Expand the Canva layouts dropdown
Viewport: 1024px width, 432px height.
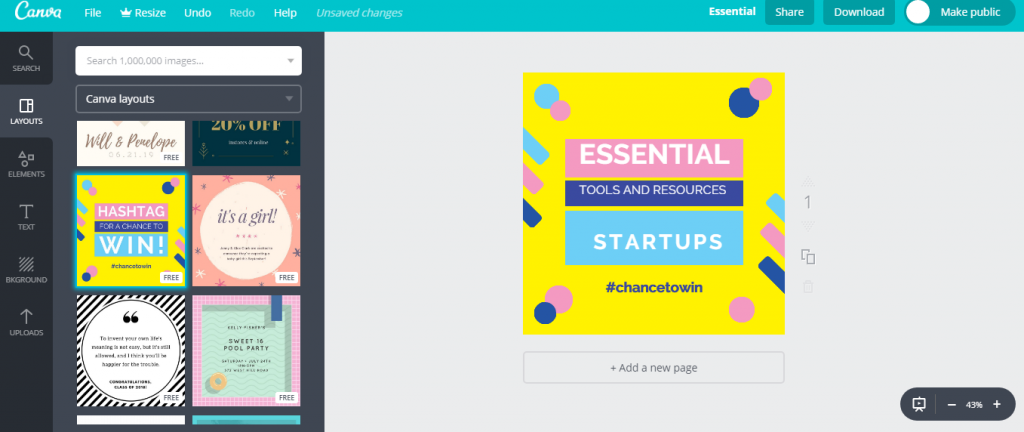click(x=188, y=99)
